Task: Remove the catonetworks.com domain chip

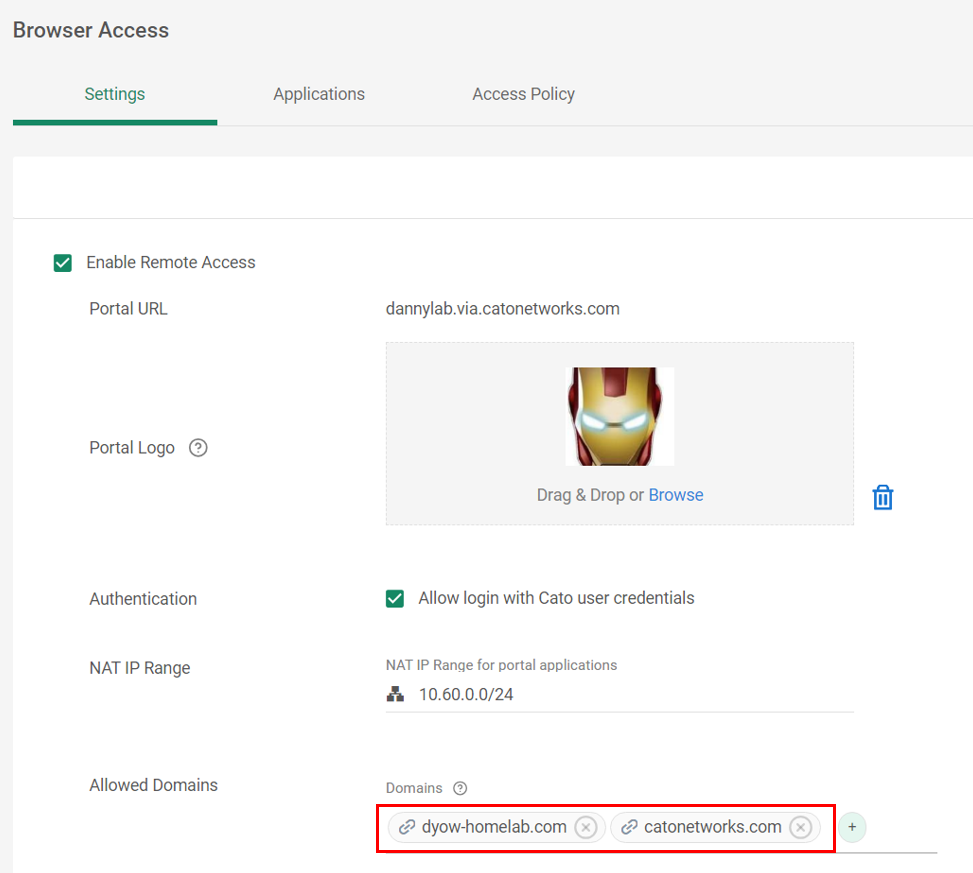Action: (801, 827)
